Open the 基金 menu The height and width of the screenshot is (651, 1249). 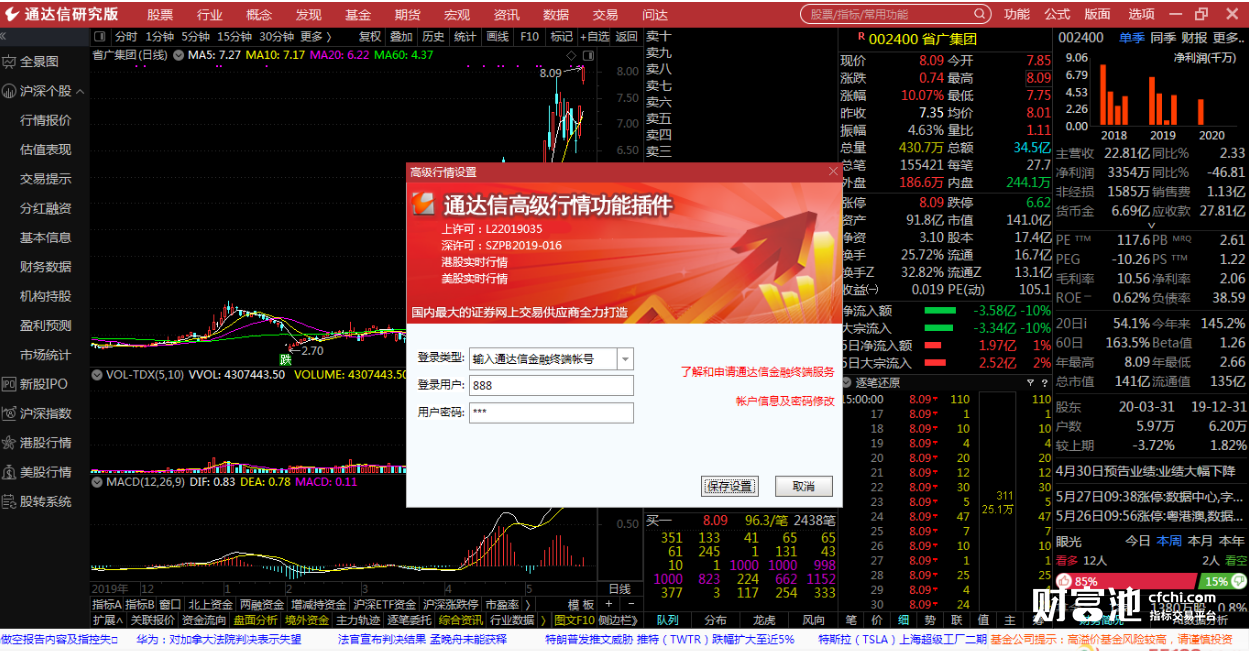[x=358, y=15]
